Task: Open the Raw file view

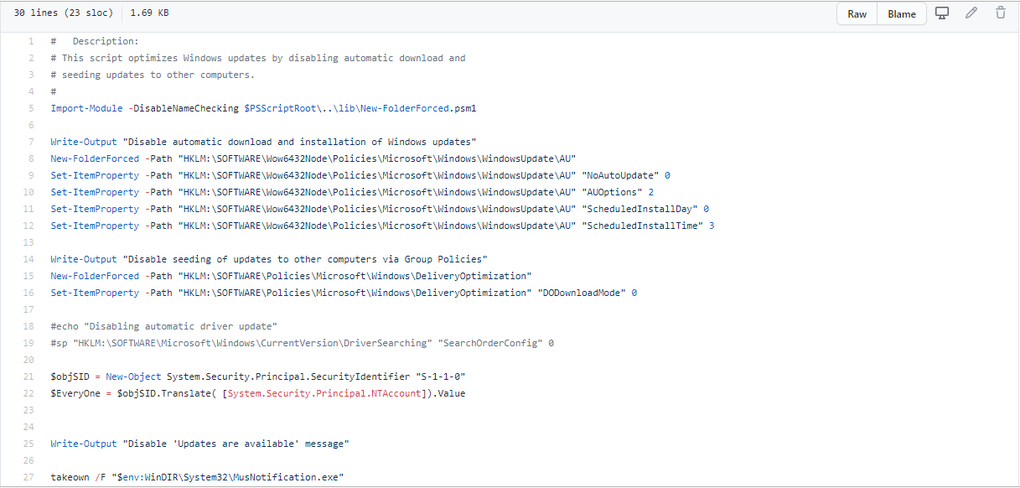Action: click(857, 14)
